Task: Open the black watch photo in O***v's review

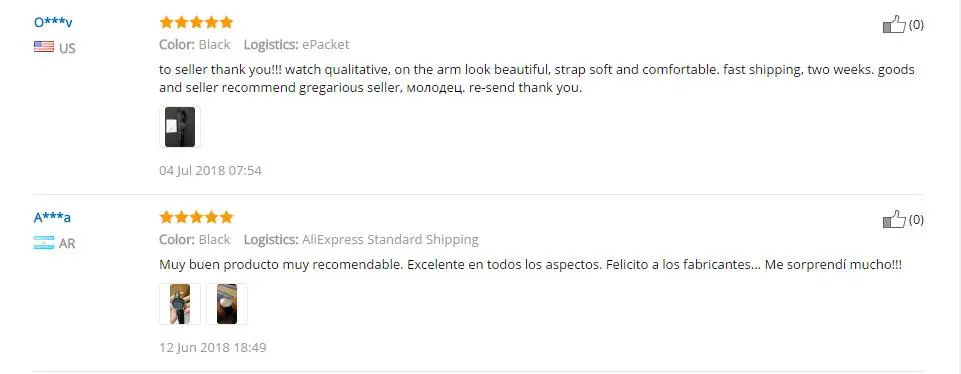Action: point(180,127)
